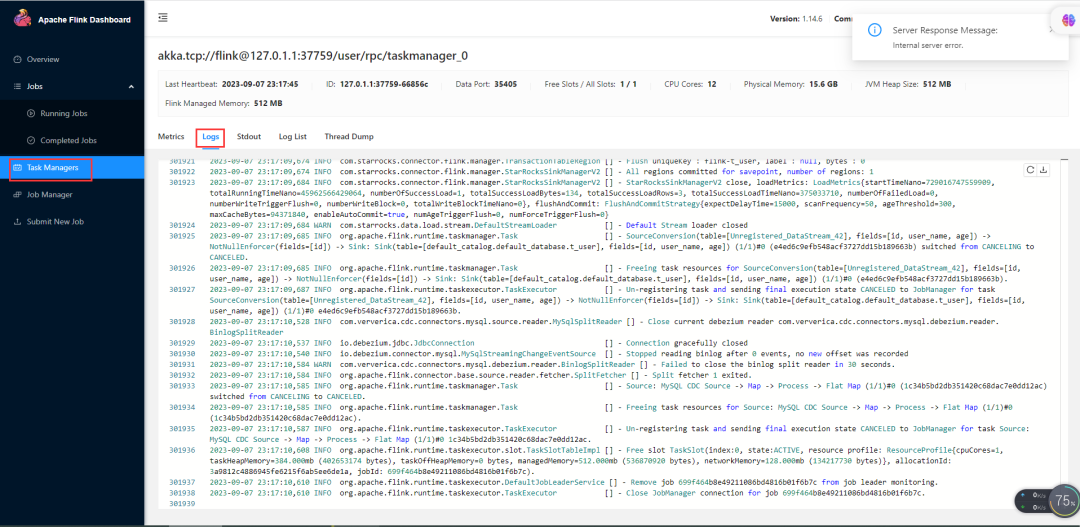Screen dimensions: 1080x527
Task: Click the Version 1.14.6 text in the header
Action: [x=794, y=19]
